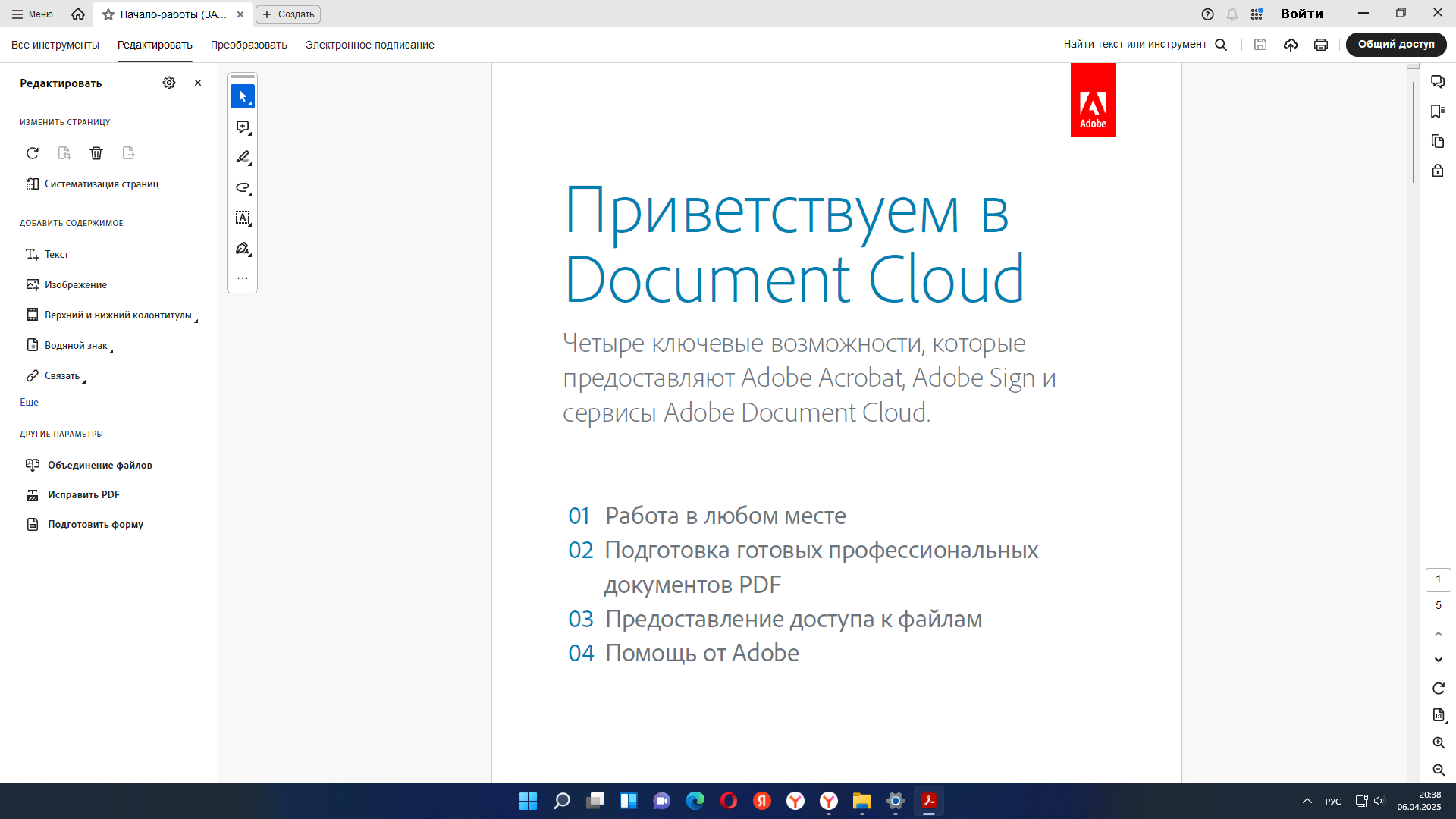Click the rotate page icon in the edit panel
The image size is (1456, 819).
33,153
